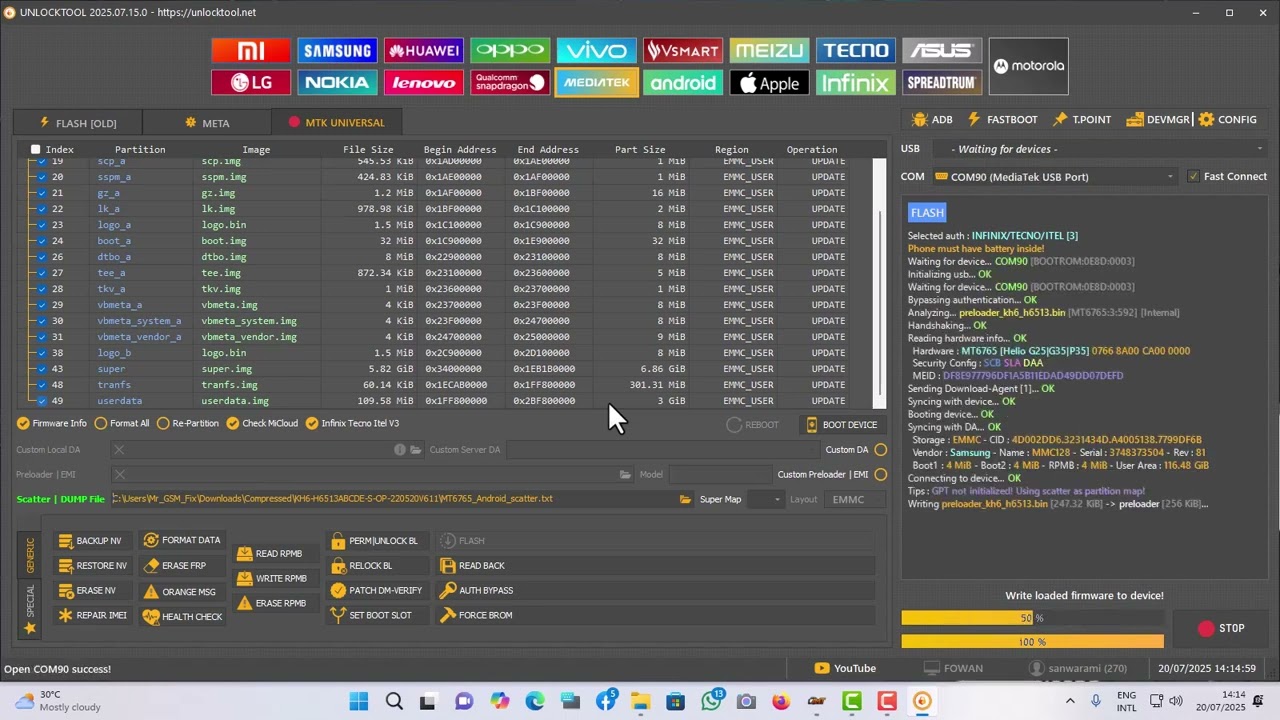Clear the Preloader EMI field
This screenshot has height=720, width=1280.
[119, 474]
